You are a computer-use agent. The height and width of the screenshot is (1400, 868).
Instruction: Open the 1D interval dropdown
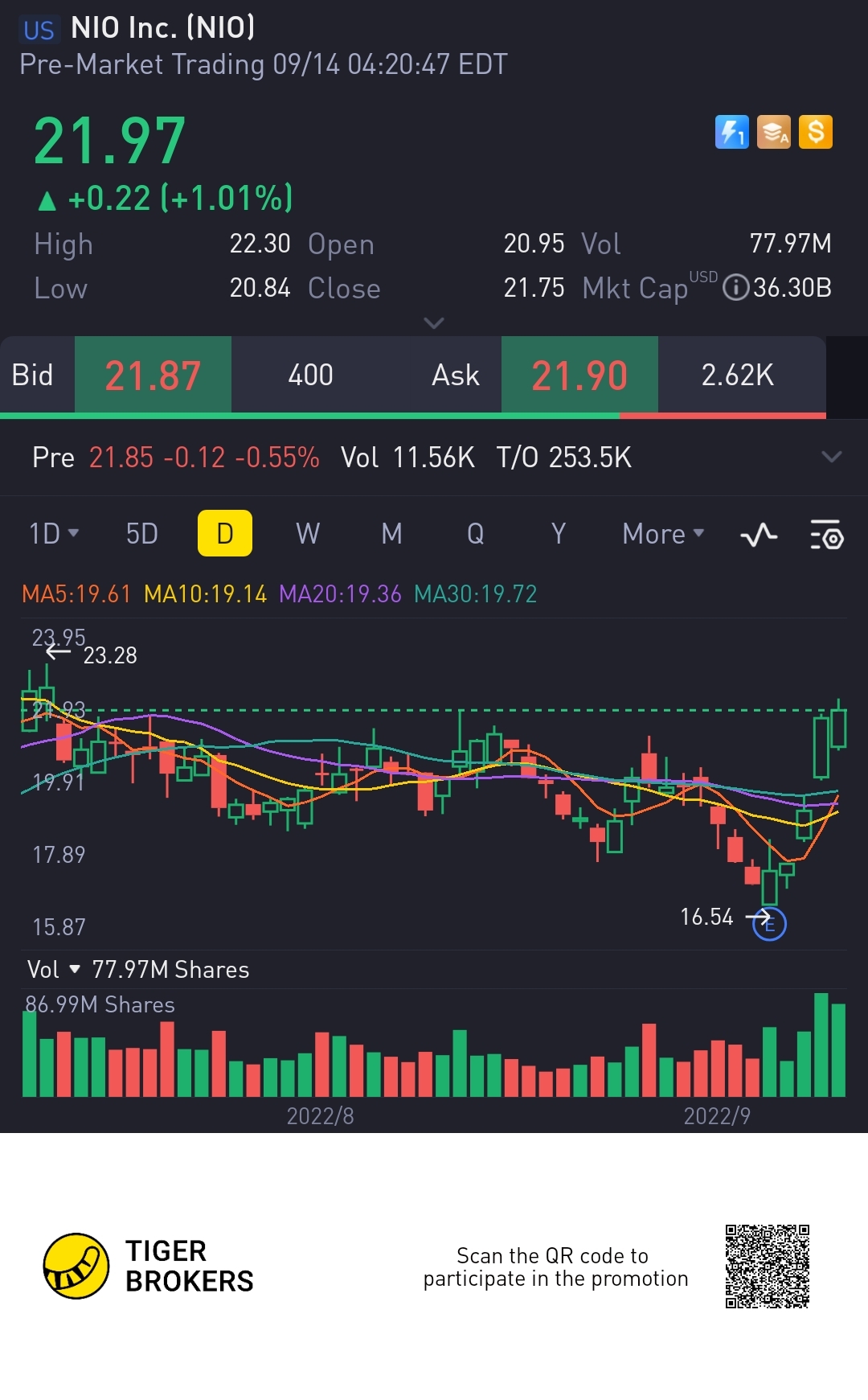53,534
